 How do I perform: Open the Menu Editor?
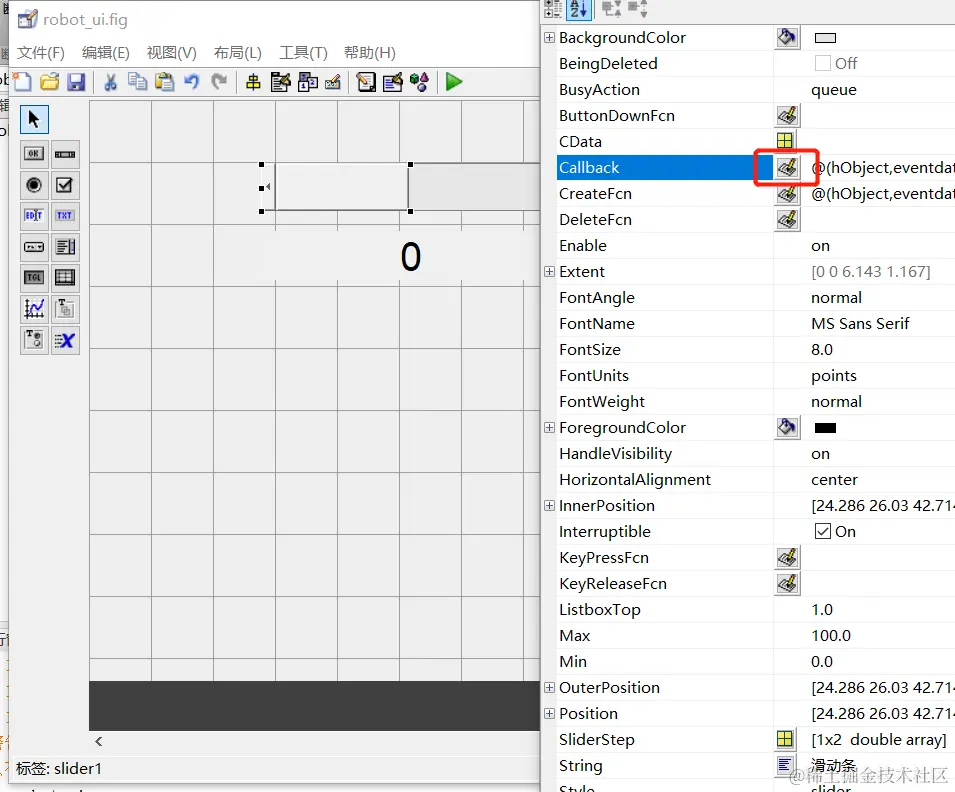coord(280,82)
